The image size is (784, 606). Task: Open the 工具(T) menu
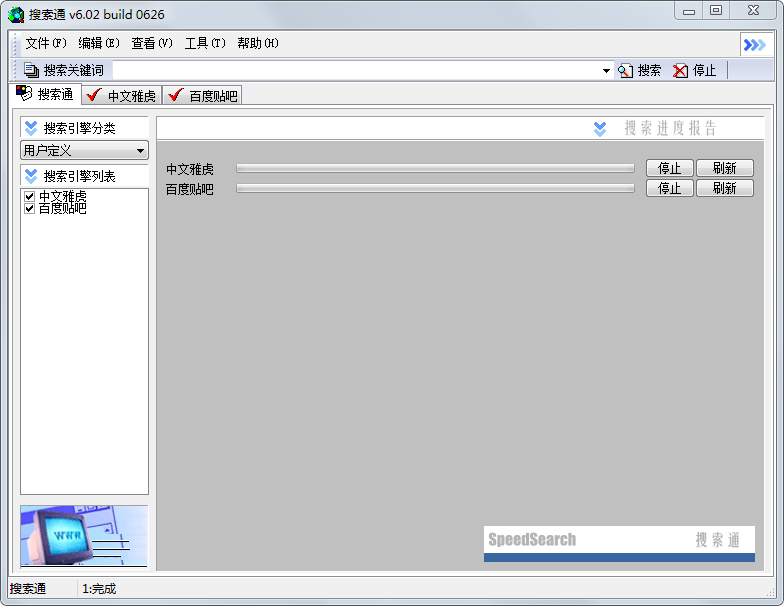tap(205, 43)
